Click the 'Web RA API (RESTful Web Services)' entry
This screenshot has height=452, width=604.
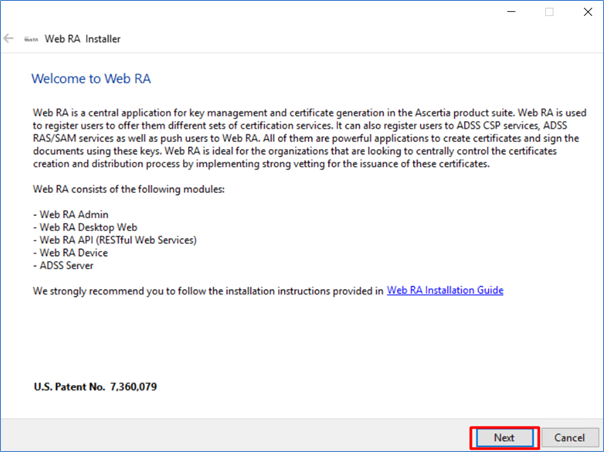[115, 240]
